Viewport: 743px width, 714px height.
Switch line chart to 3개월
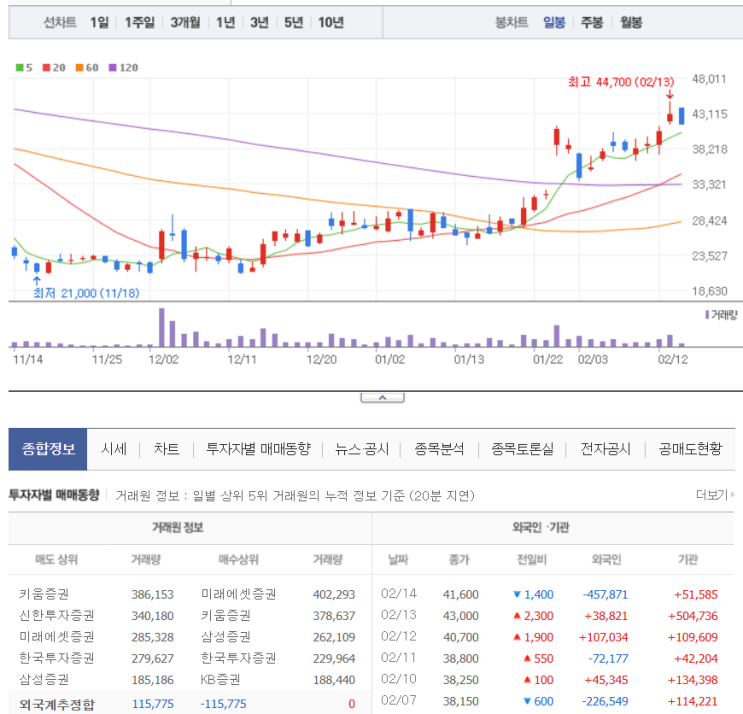point(185,22)
